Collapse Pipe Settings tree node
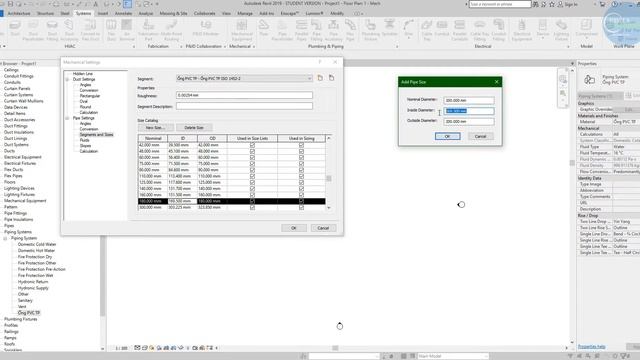Viewport: 640px width, 360px height. 67,118
